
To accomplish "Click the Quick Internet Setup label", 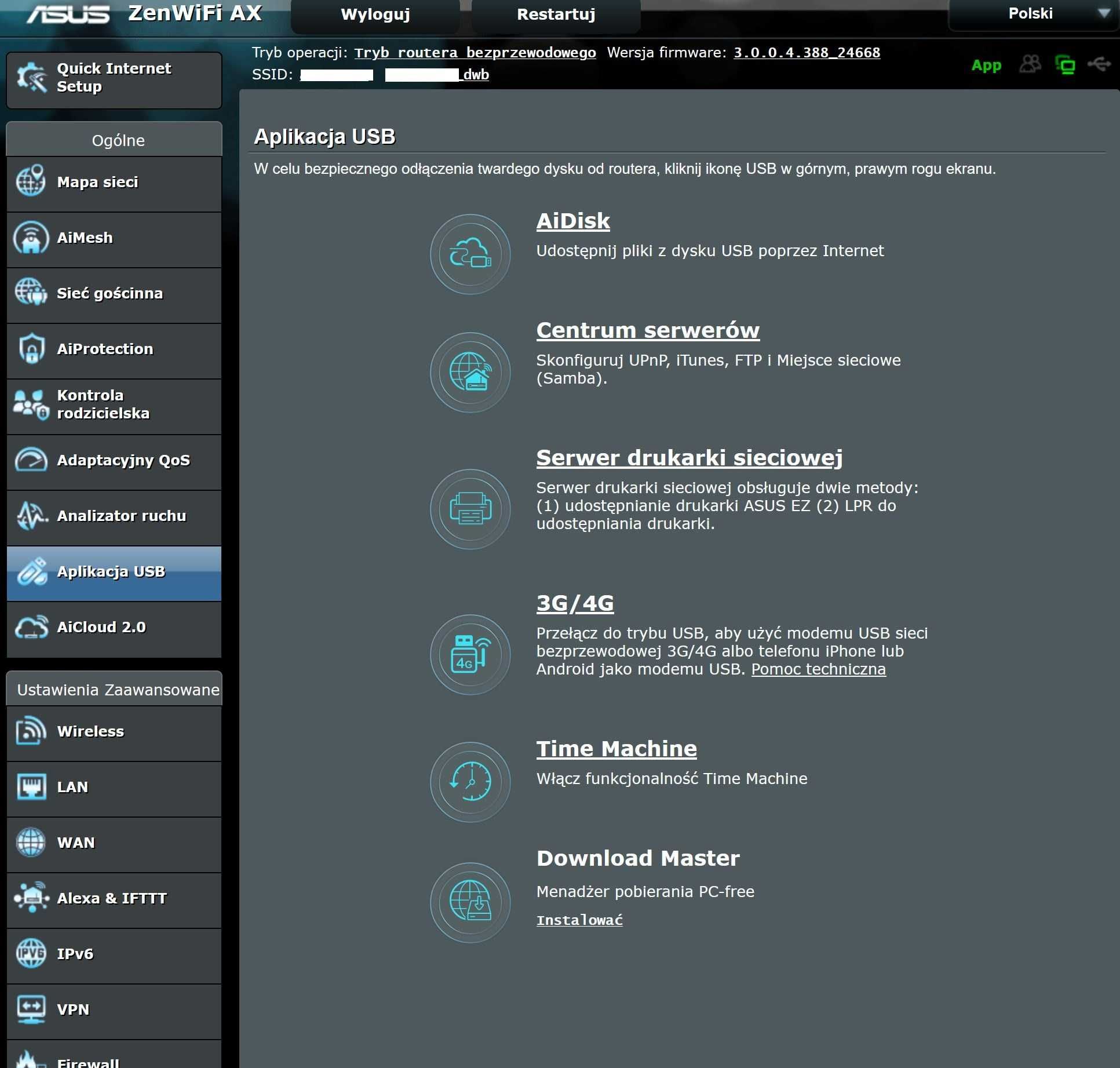I will [x=114, y=78].
